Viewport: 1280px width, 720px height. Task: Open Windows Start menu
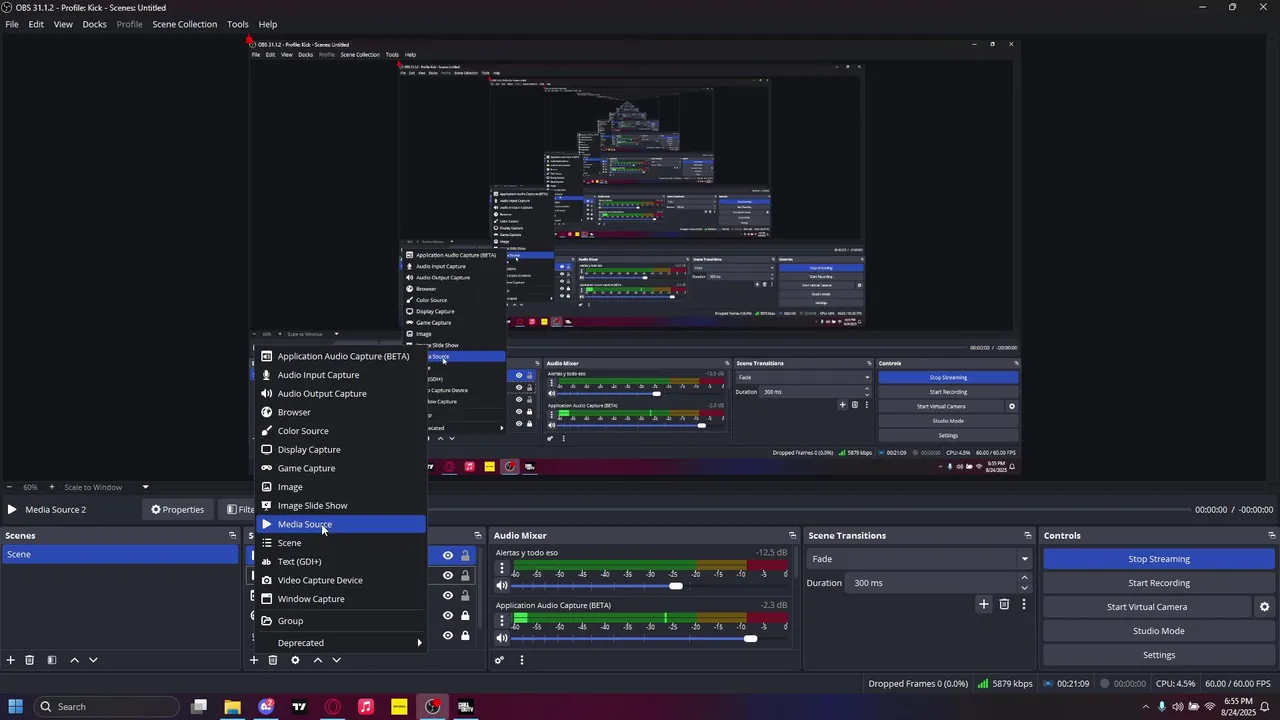pos(15,707)
